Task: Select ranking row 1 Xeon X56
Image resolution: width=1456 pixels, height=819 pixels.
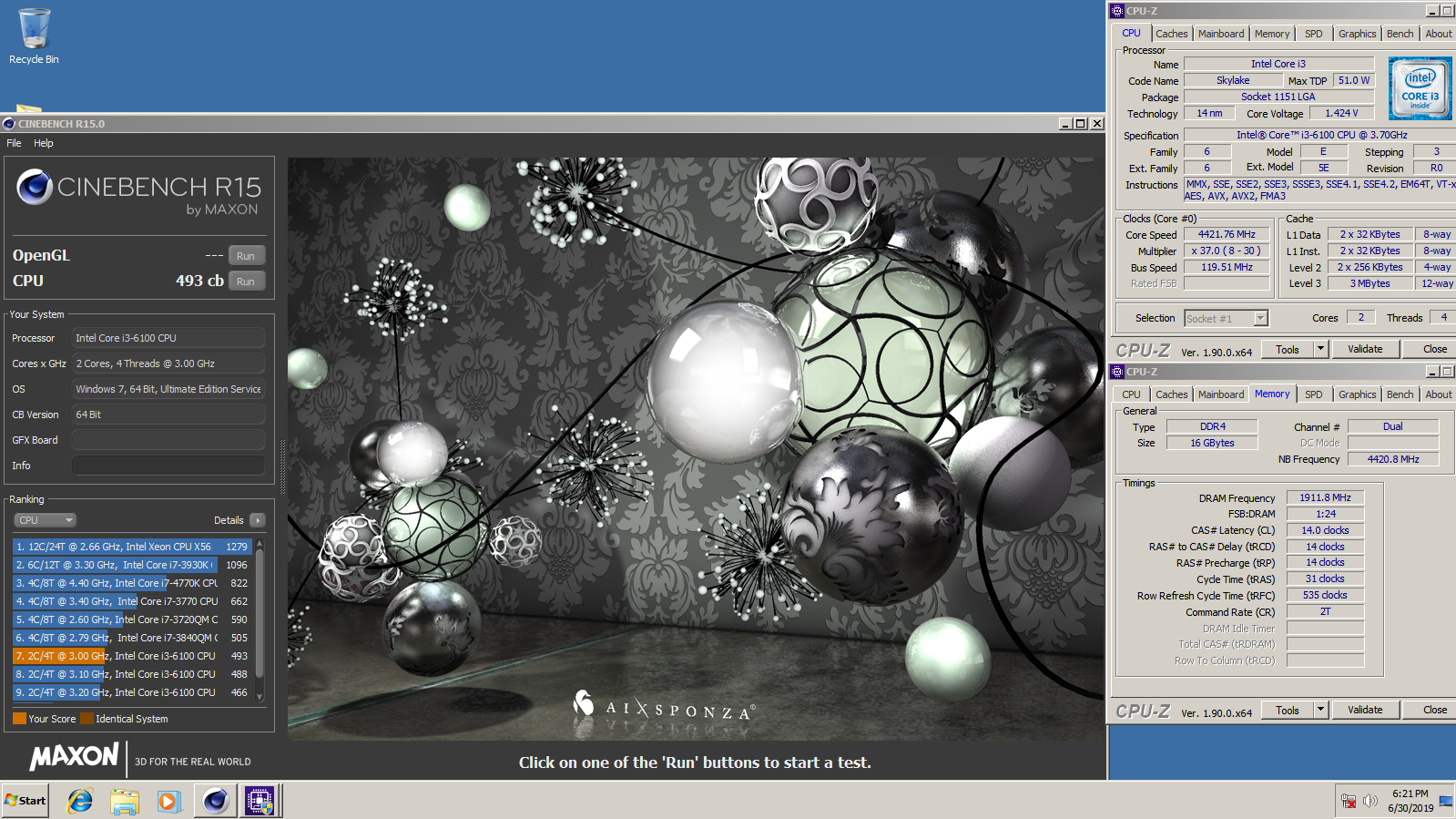Action: point(132,547)
